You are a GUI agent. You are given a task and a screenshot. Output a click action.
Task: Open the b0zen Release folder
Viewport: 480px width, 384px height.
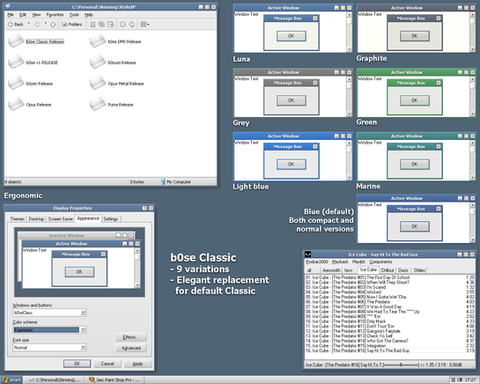click(x=30, y=83)
